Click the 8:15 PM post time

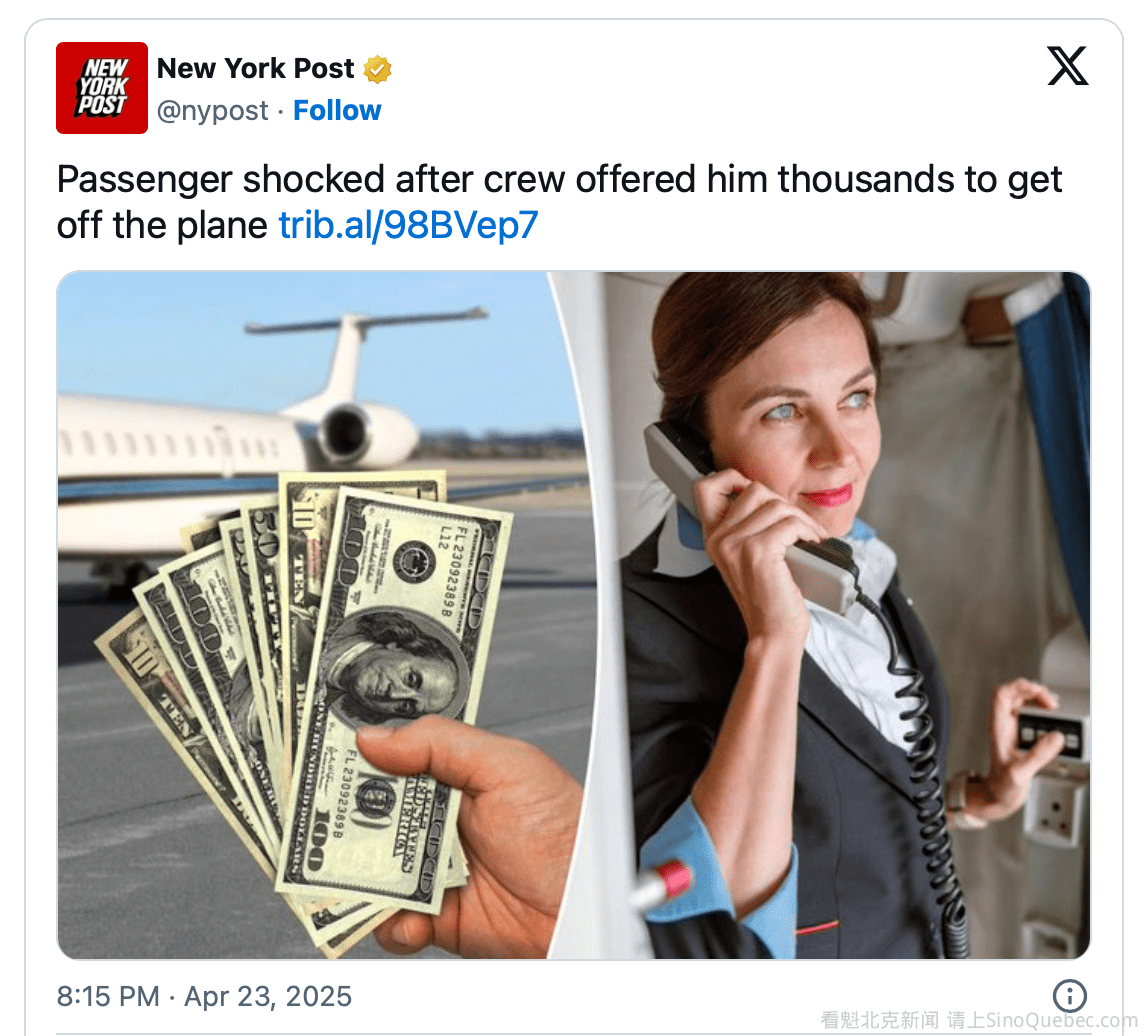[108, 996]
